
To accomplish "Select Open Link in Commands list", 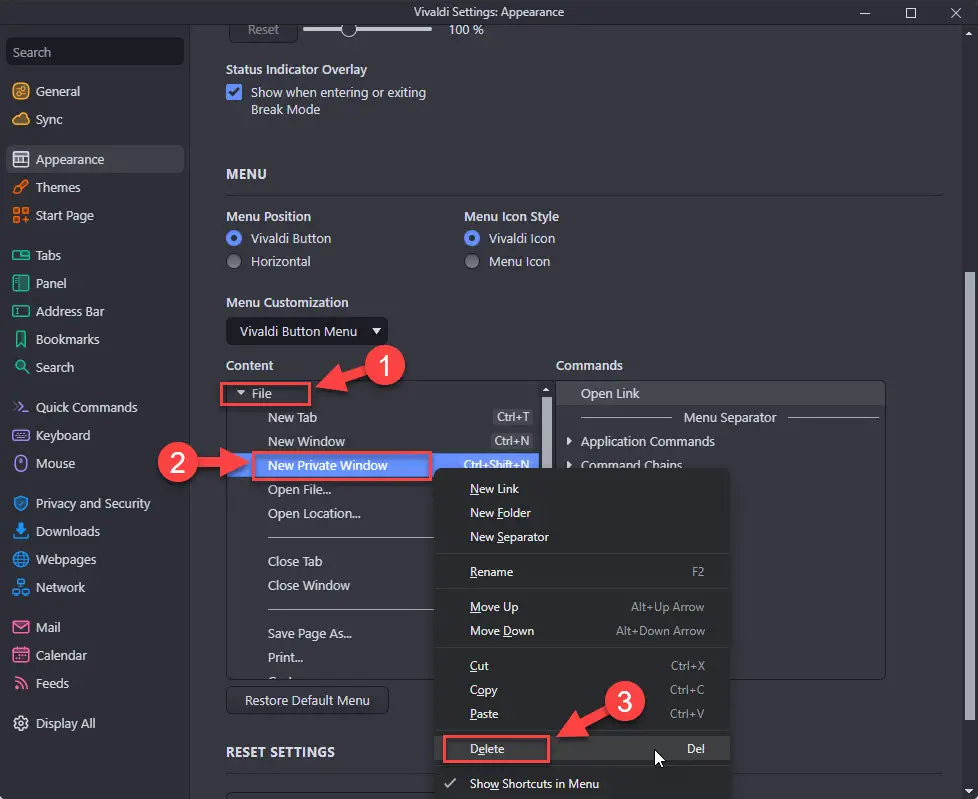I will pos(720,394).
